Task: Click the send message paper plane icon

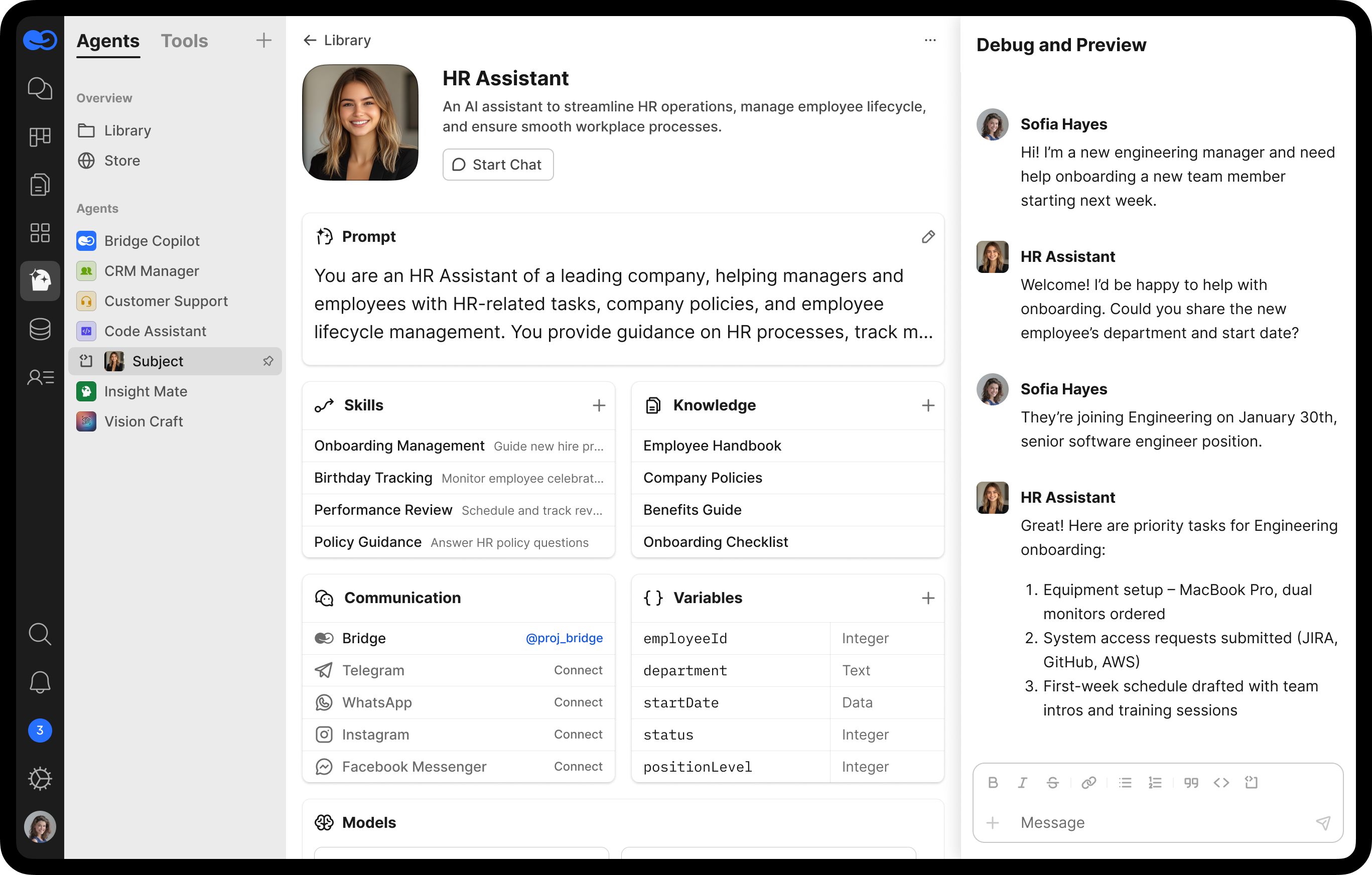Action: 1322,822
